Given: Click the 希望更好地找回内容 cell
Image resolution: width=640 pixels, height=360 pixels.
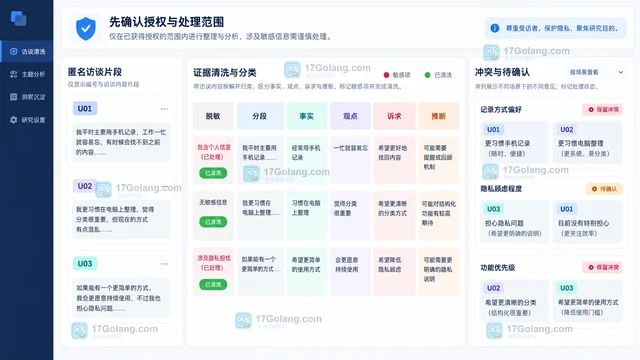Looking at the screenshot, I should 394,160.
